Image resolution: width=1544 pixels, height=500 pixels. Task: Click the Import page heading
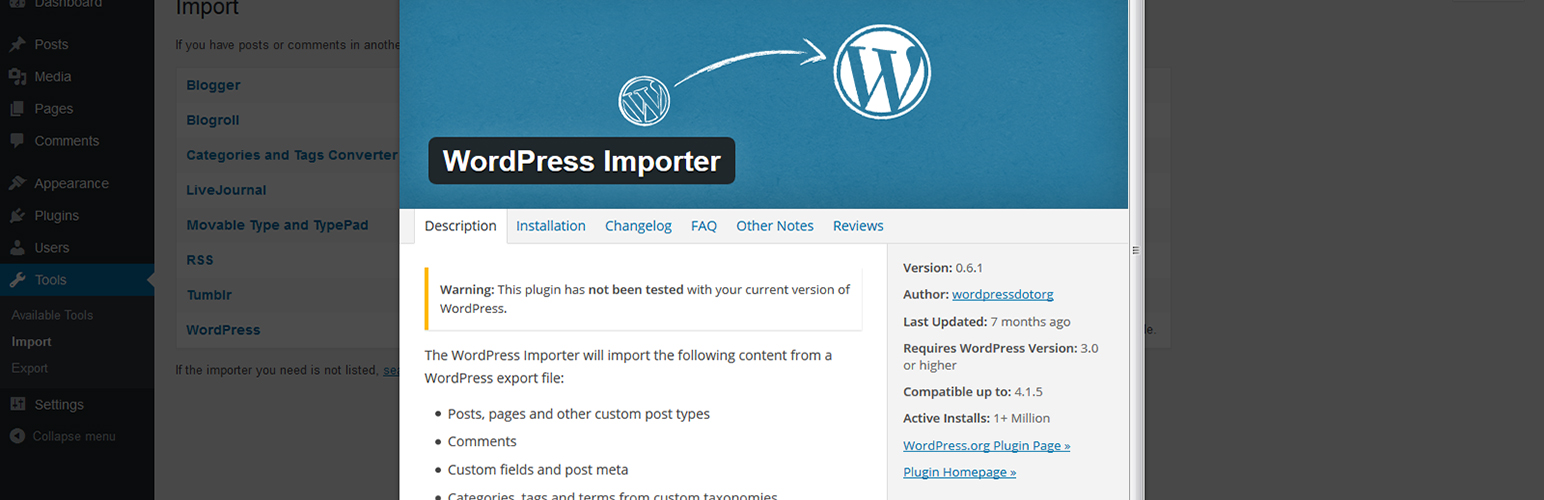(207, 9)
